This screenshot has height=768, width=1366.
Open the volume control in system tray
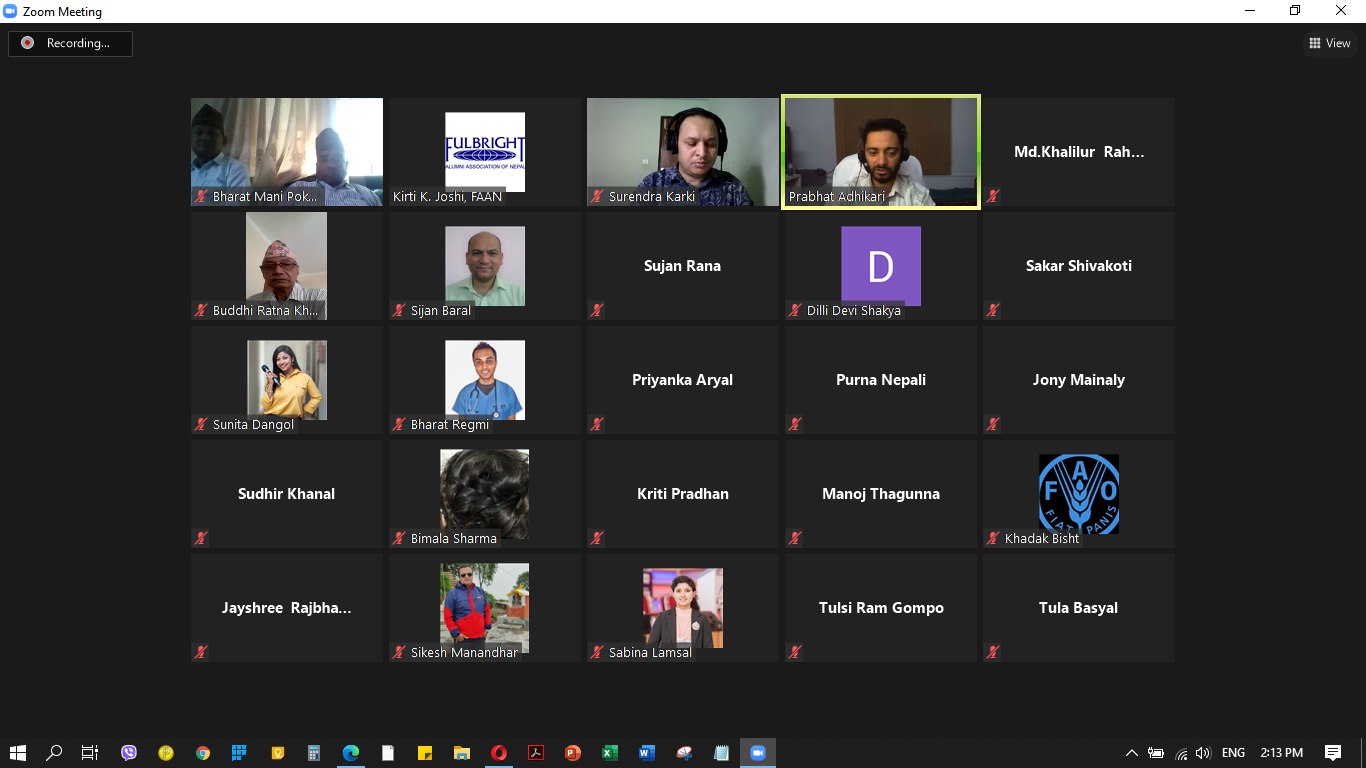(1203, 753)
